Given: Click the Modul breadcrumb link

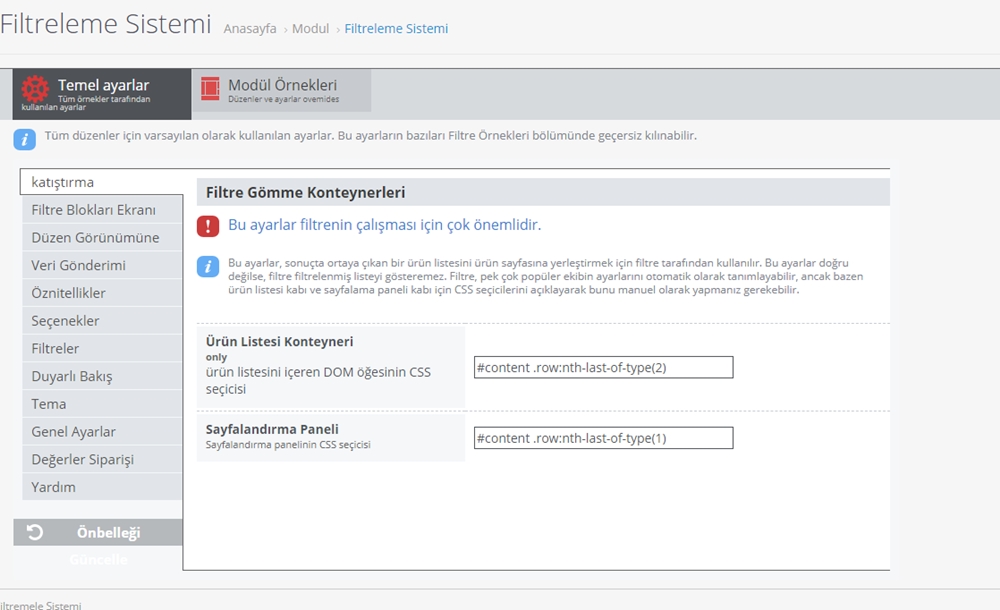Looking at the screenshot, I should (311, 29).
